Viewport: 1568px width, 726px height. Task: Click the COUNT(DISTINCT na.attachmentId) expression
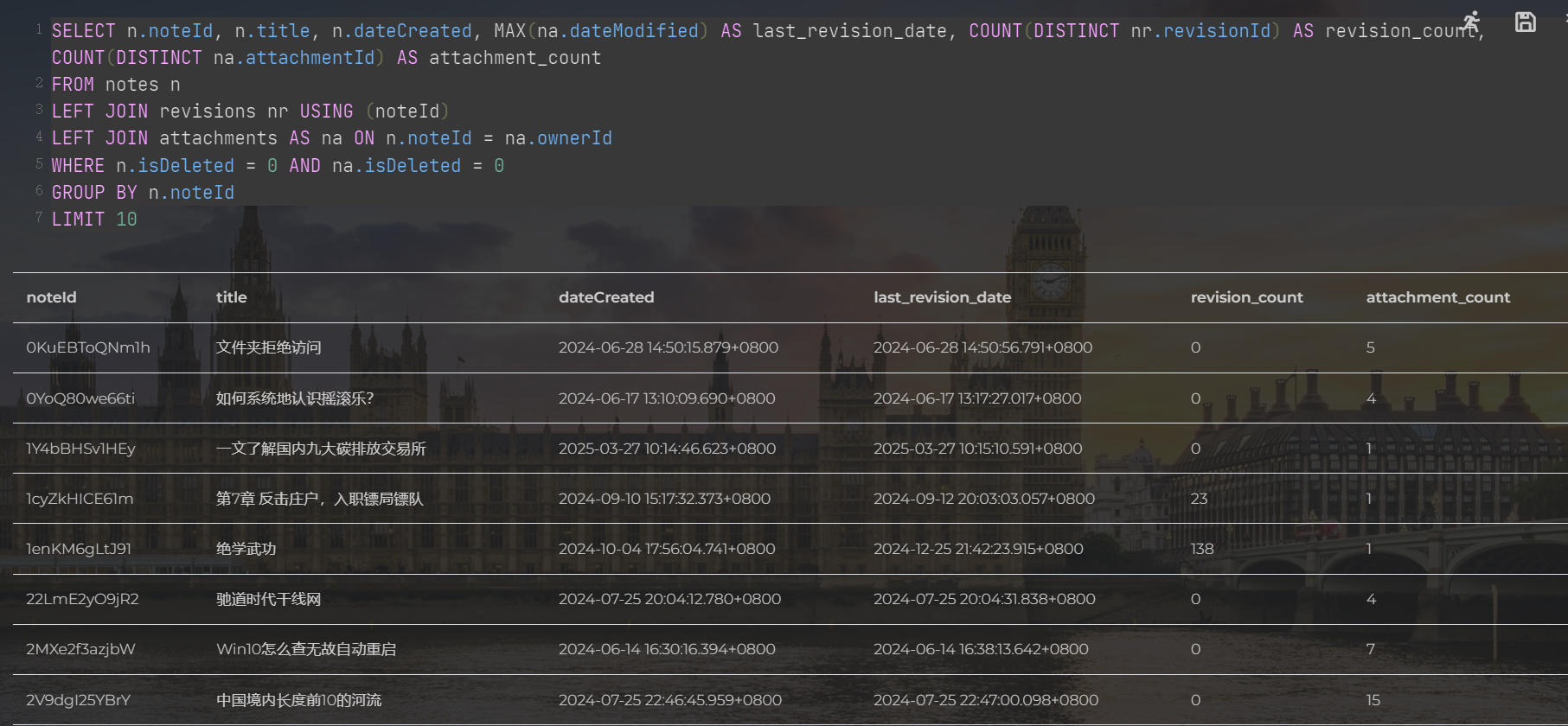tap(219, 58)
